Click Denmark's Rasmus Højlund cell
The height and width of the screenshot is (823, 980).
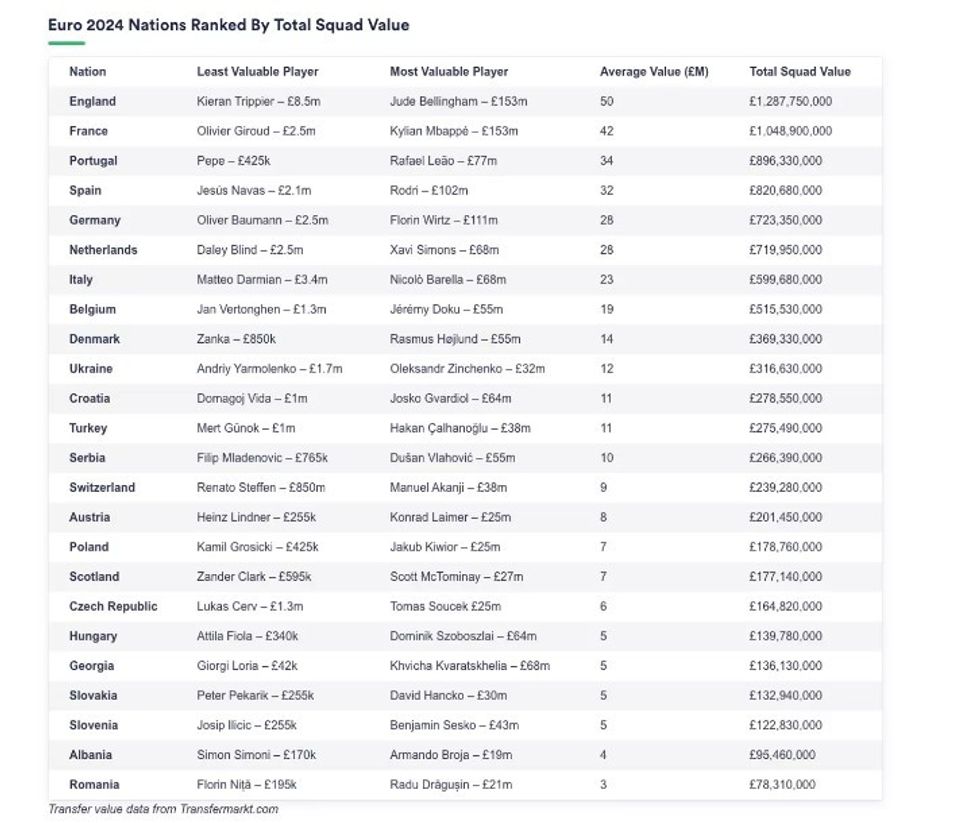[x=455, y=339]
